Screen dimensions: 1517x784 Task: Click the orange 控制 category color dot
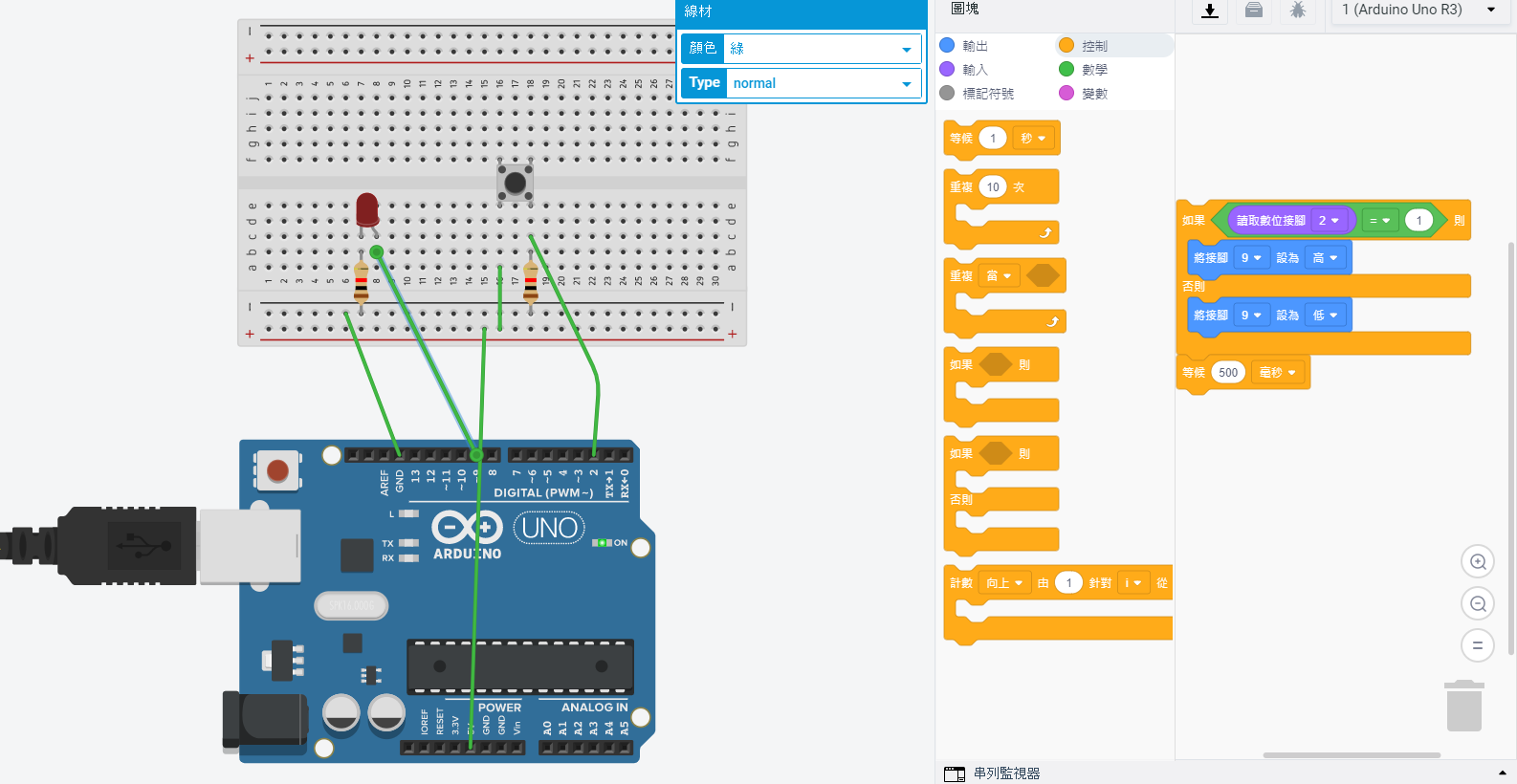1066,46
